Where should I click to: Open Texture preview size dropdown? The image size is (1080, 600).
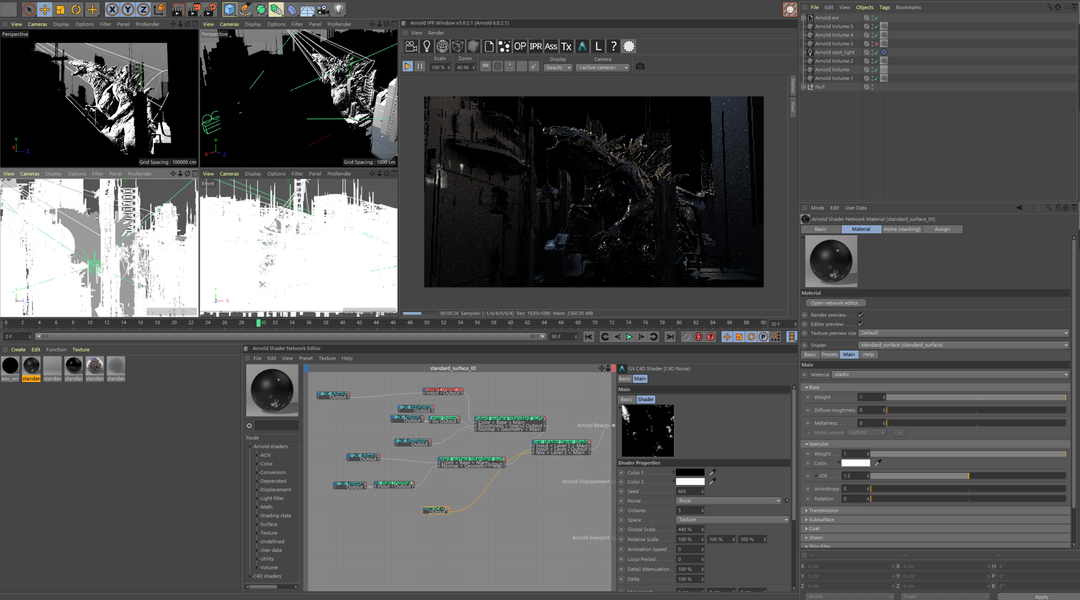964,333
